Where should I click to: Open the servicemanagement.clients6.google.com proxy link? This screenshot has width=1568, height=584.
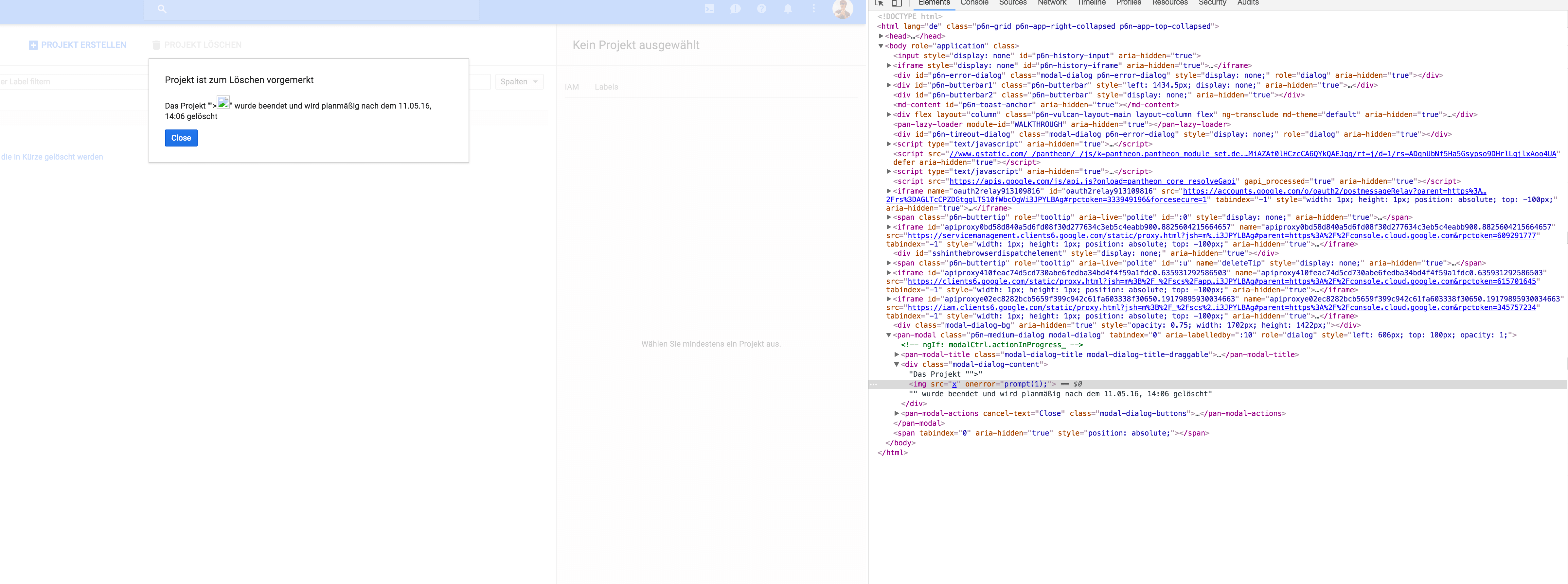(1222, 235)
